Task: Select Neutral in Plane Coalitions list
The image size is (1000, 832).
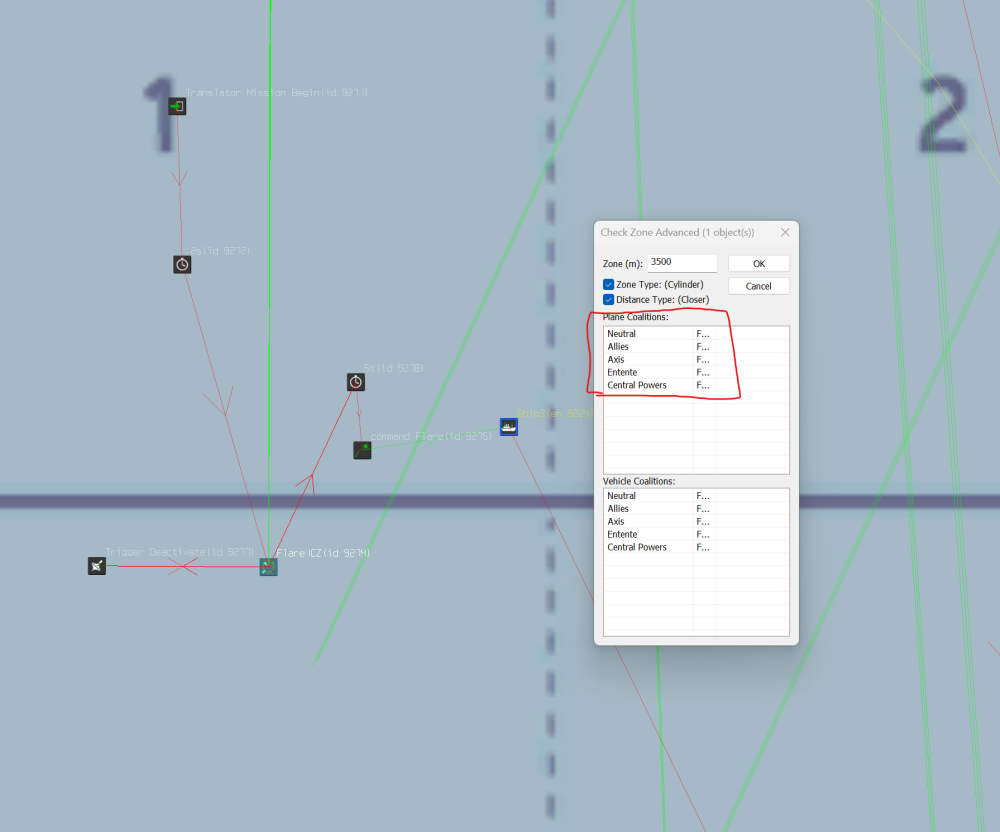Action: pyautogui.click(x=622, y=334)
